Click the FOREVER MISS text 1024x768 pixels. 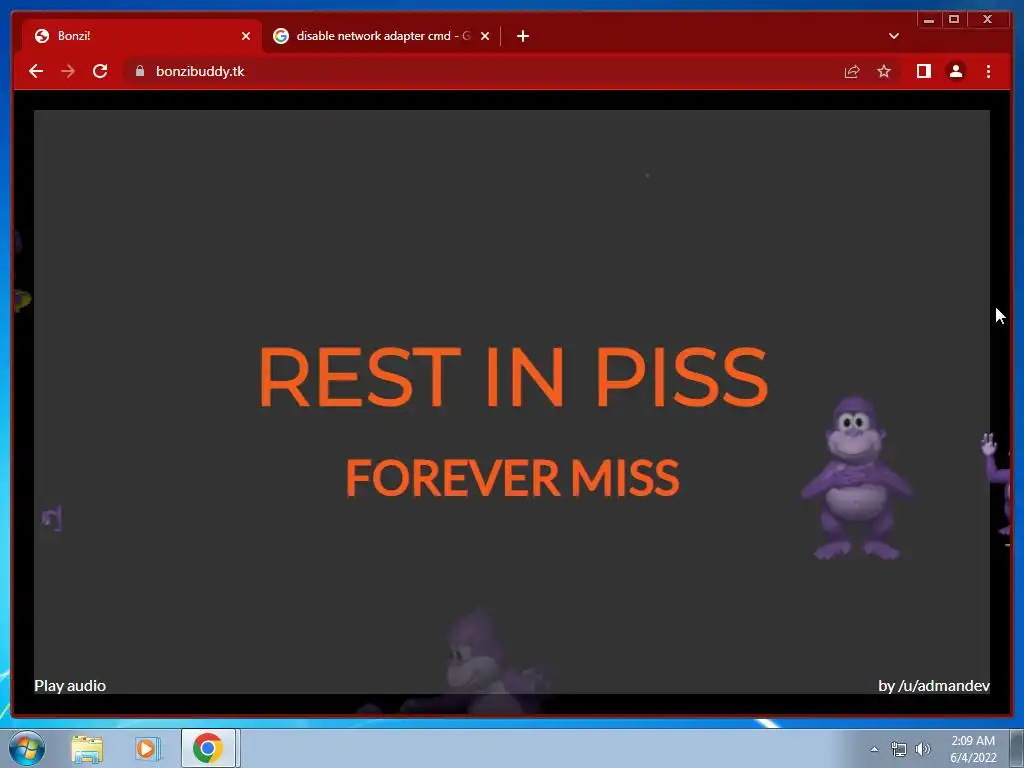pyautogui.click(x=513, y=477)
